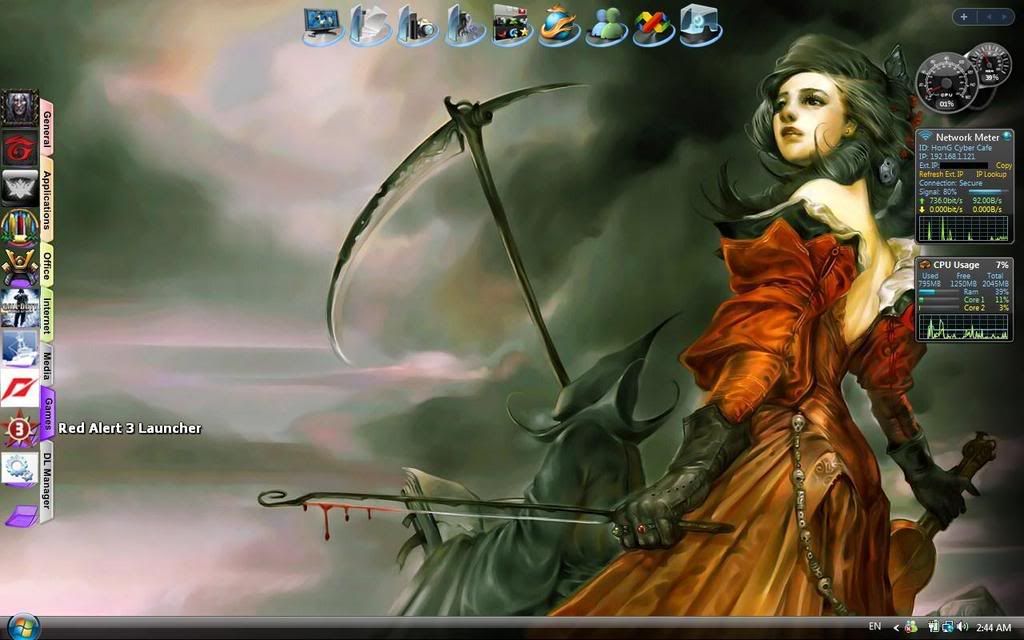Screen dimensions: 1024x640
Task: Open the gears settings icon in sidebar
Action: (x=20, y=468)
